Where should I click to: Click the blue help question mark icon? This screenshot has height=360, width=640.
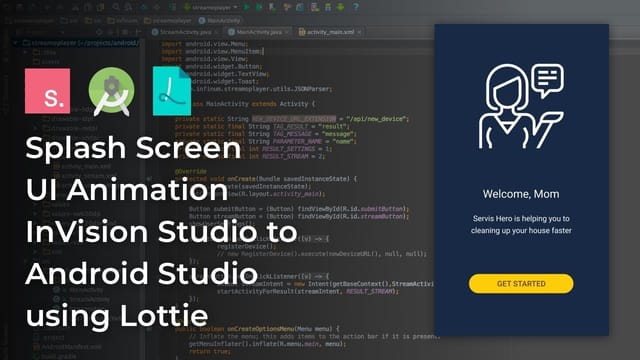[356, 7]
